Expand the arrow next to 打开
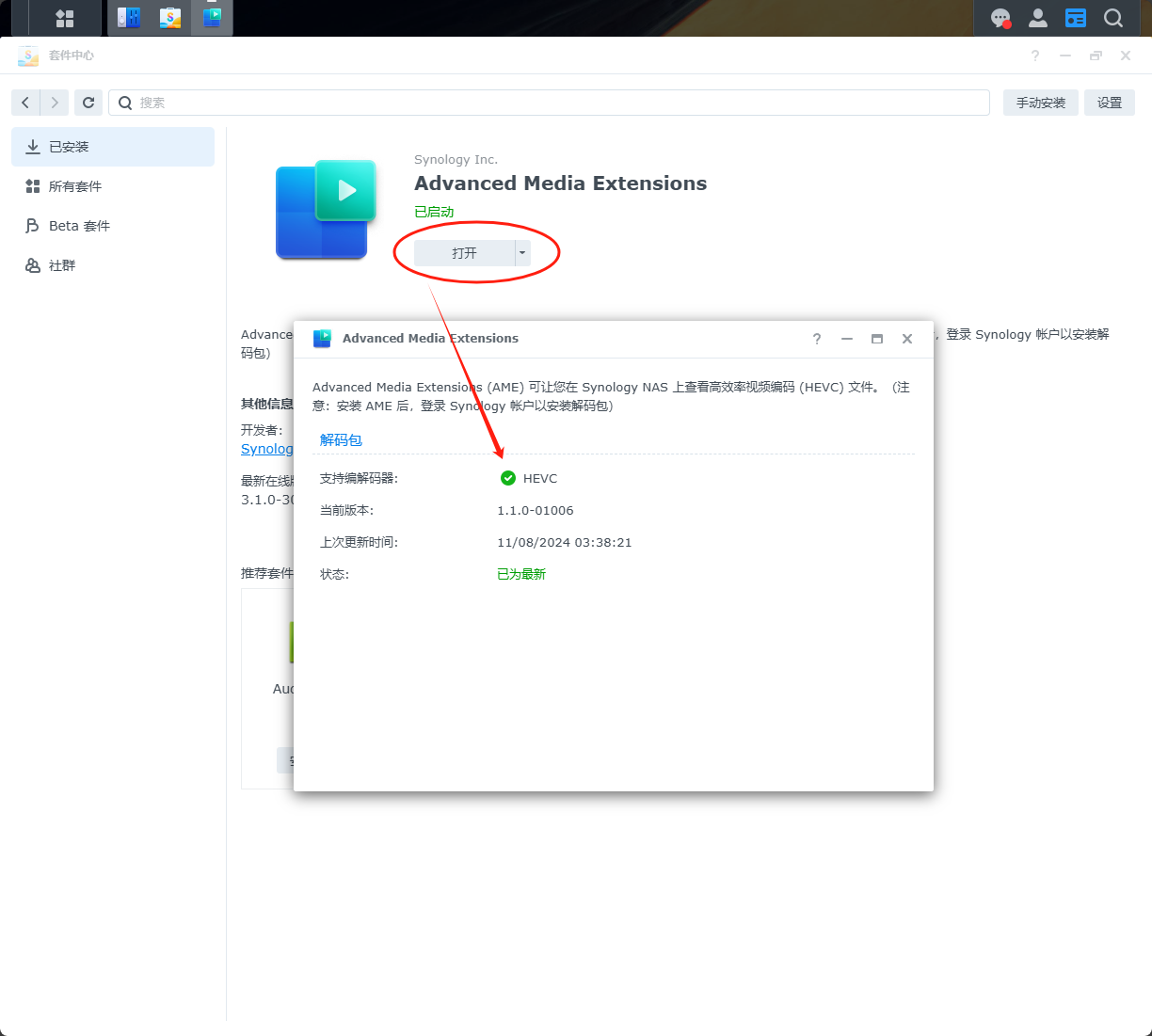Viewport: 1152px width, 1036px height. click(x=522, y=253)
